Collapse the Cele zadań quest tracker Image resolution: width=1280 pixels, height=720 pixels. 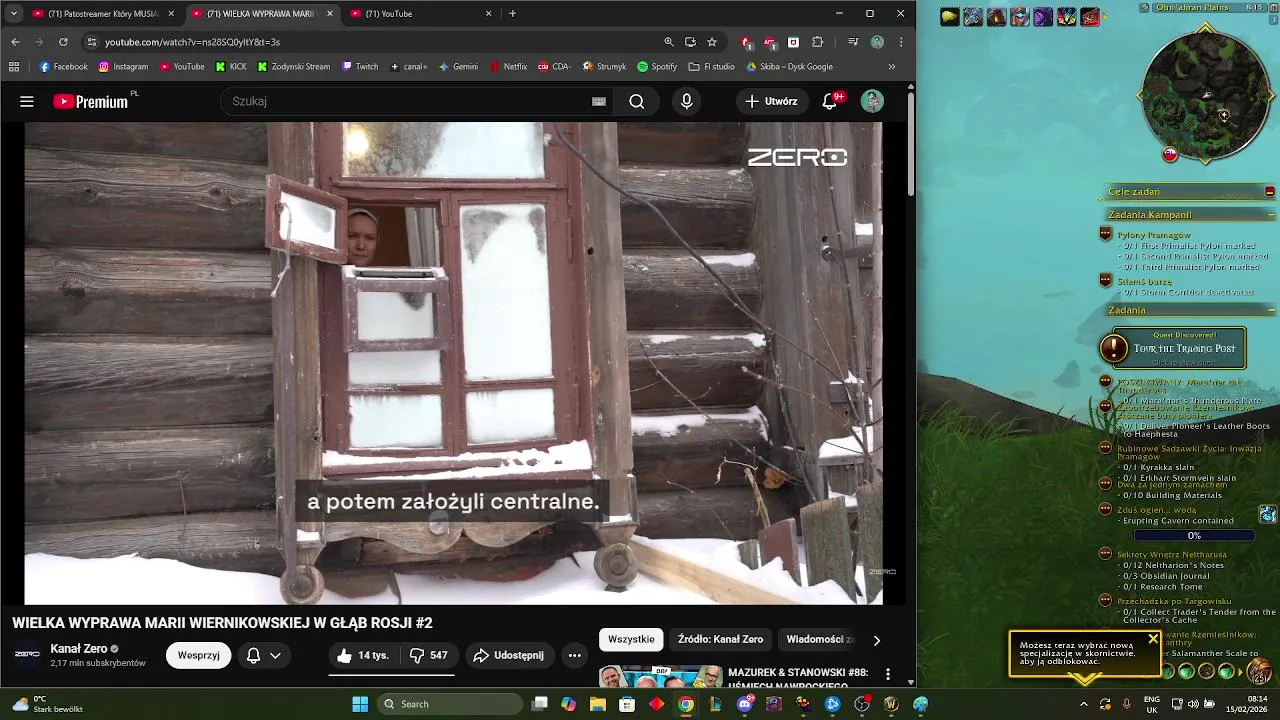coord(1270,191)
